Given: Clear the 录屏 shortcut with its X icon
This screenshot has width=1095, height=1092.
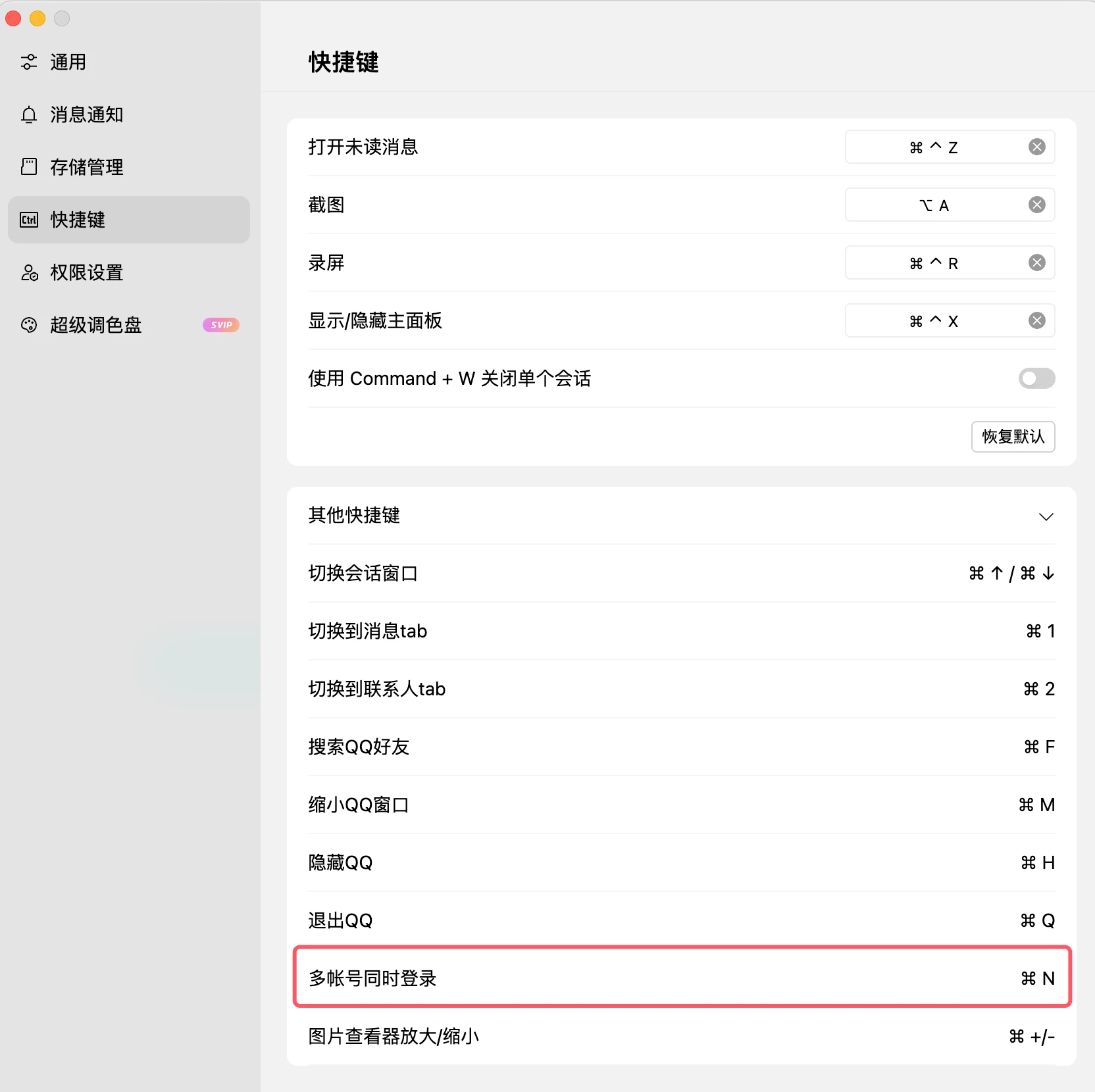Looking at the screenshot, I should click(x=1036, y=262).
